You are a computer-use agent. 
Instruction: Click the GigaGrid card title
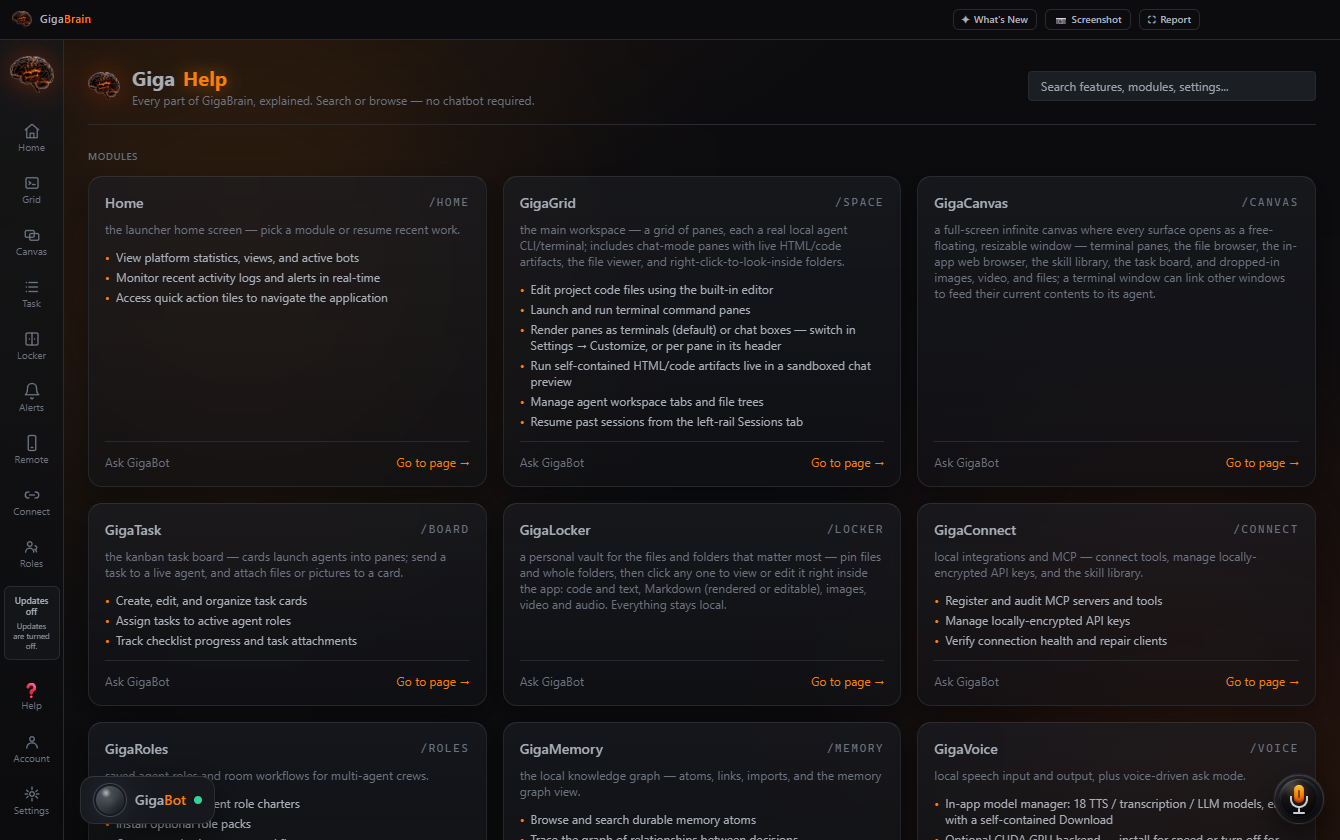pyautogui.click(x=548, y=203)
